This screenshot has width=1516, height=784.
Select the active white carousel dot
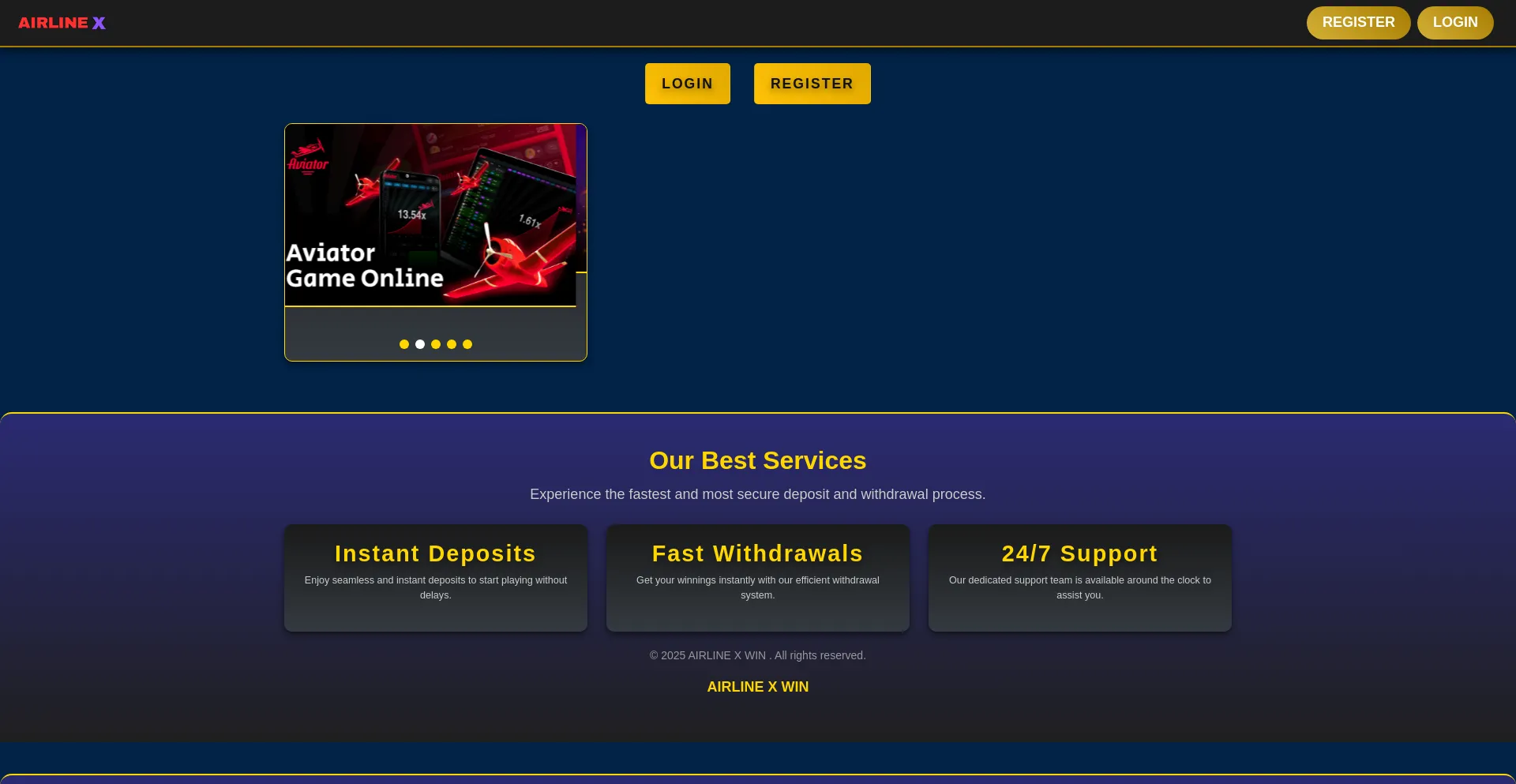click(420, 344)
